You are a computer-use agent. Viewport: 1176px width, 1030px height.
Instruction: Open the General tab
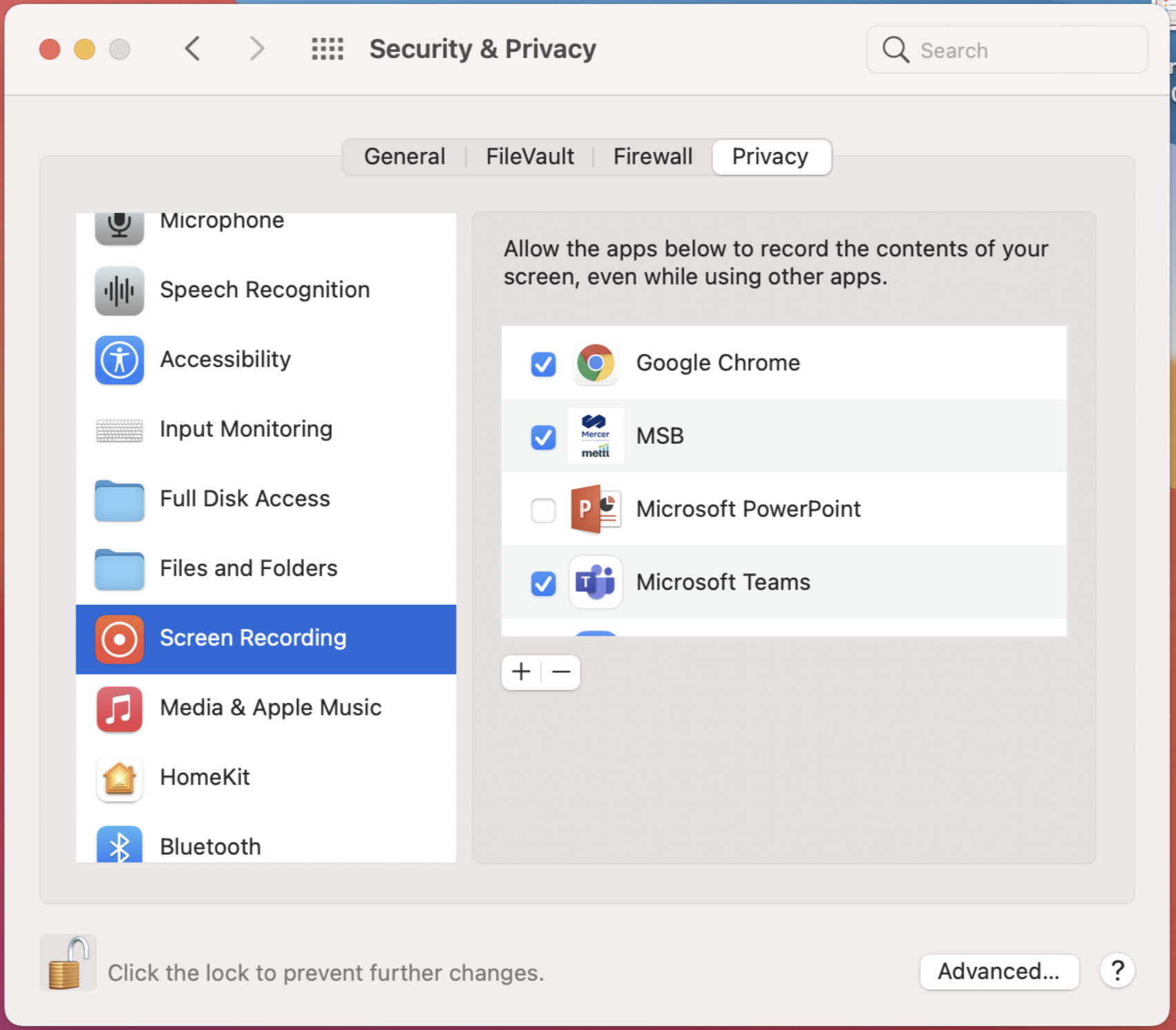(405, 157)
